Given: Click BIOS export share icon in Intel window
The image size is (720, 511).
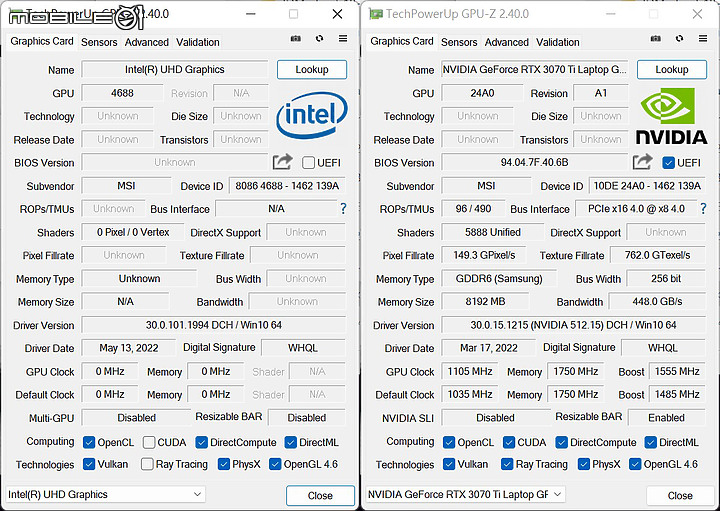Looking at the screenshot, I should coord(282,162).
